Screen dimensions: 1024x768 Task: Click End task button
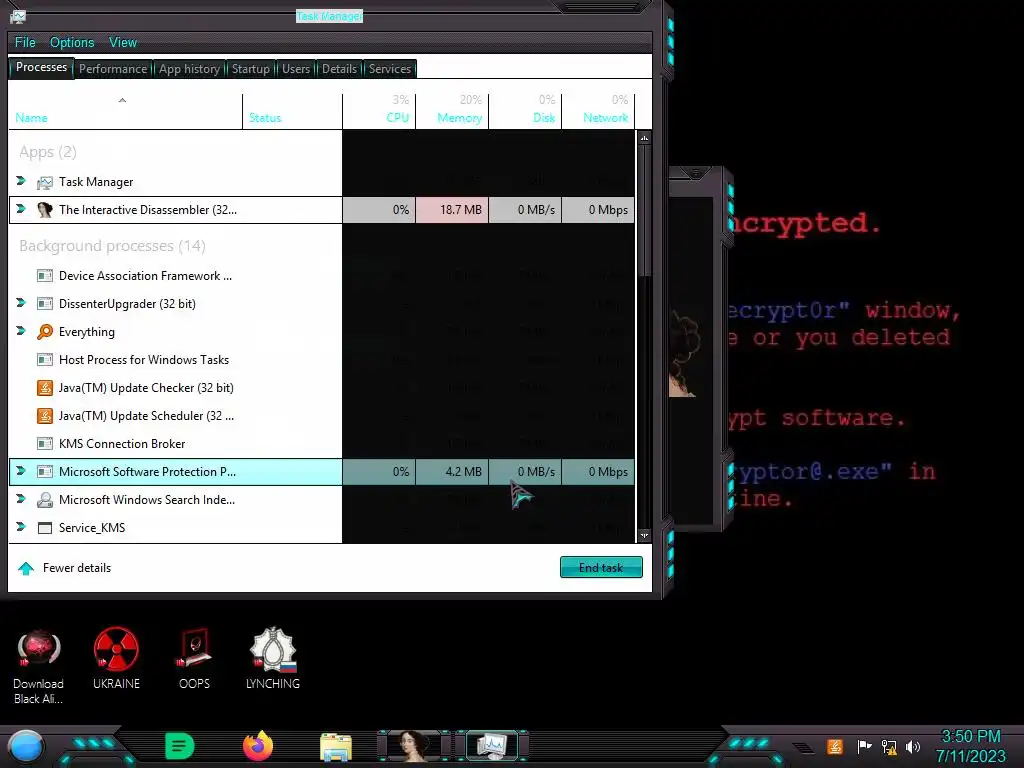(x=601, y=568)
